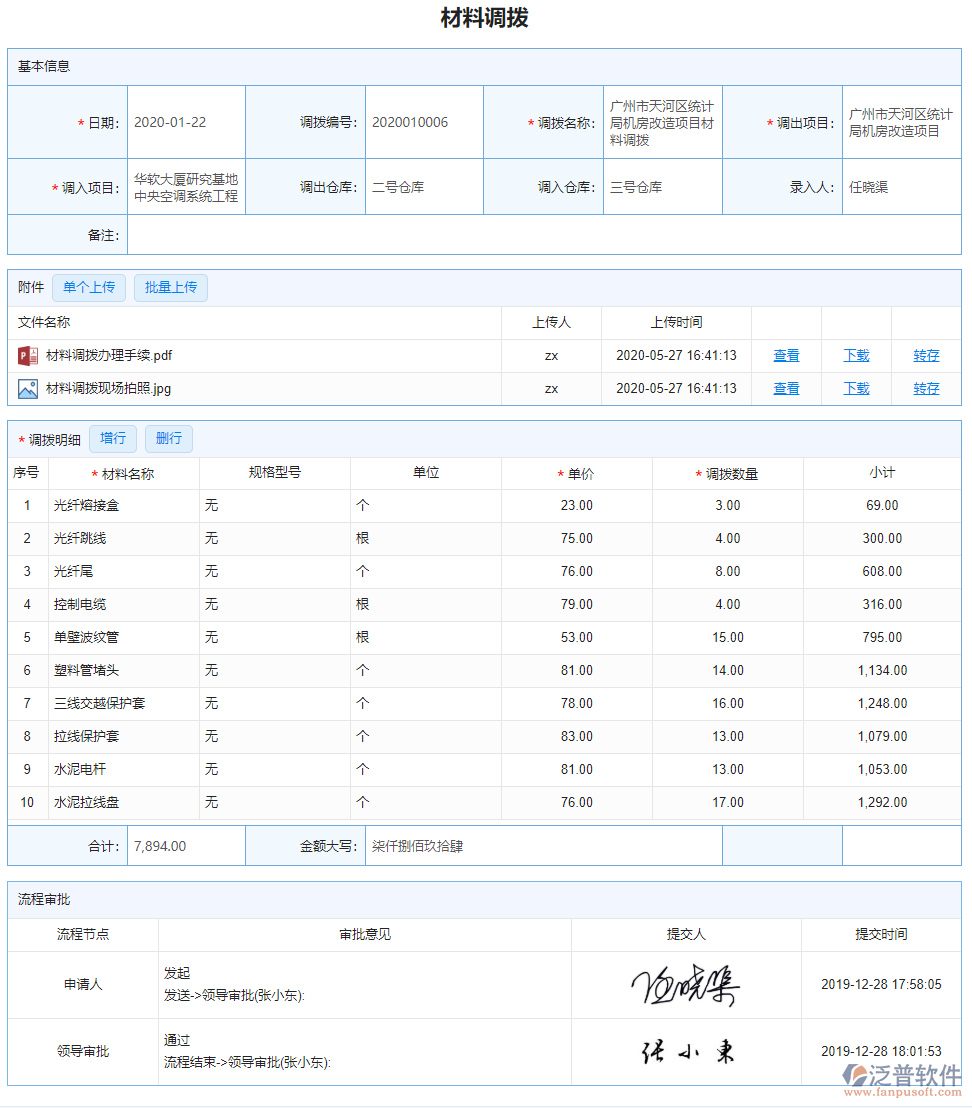The width and height of the screenshot is (972, 1108).
Task: Open the 单个上传 upload button
Action: [x=88, y=287]
